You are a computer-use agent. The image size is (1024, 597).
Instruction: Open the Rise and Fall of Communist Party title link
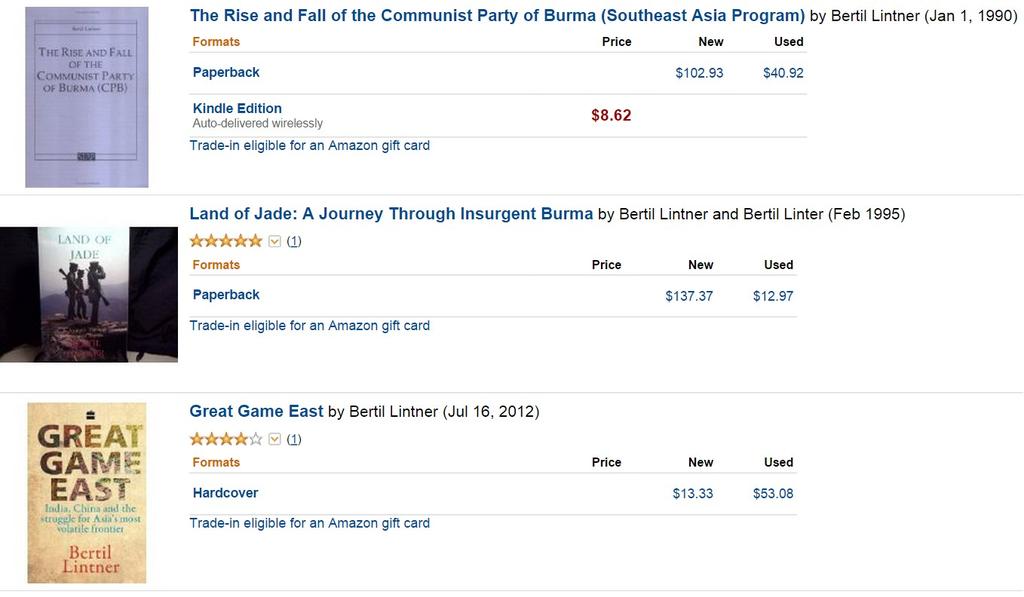click(497, 16)
